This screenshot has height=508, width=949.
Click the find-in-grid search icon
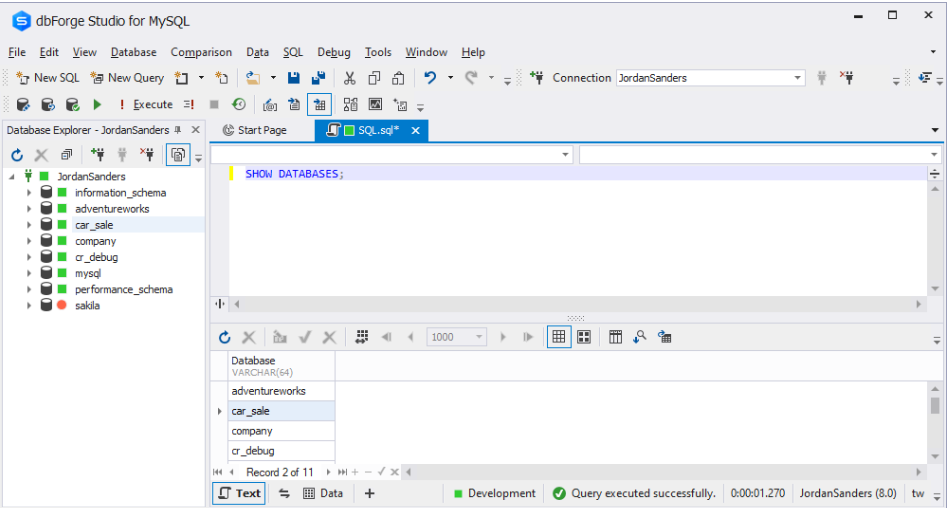[x=640, y=337]
